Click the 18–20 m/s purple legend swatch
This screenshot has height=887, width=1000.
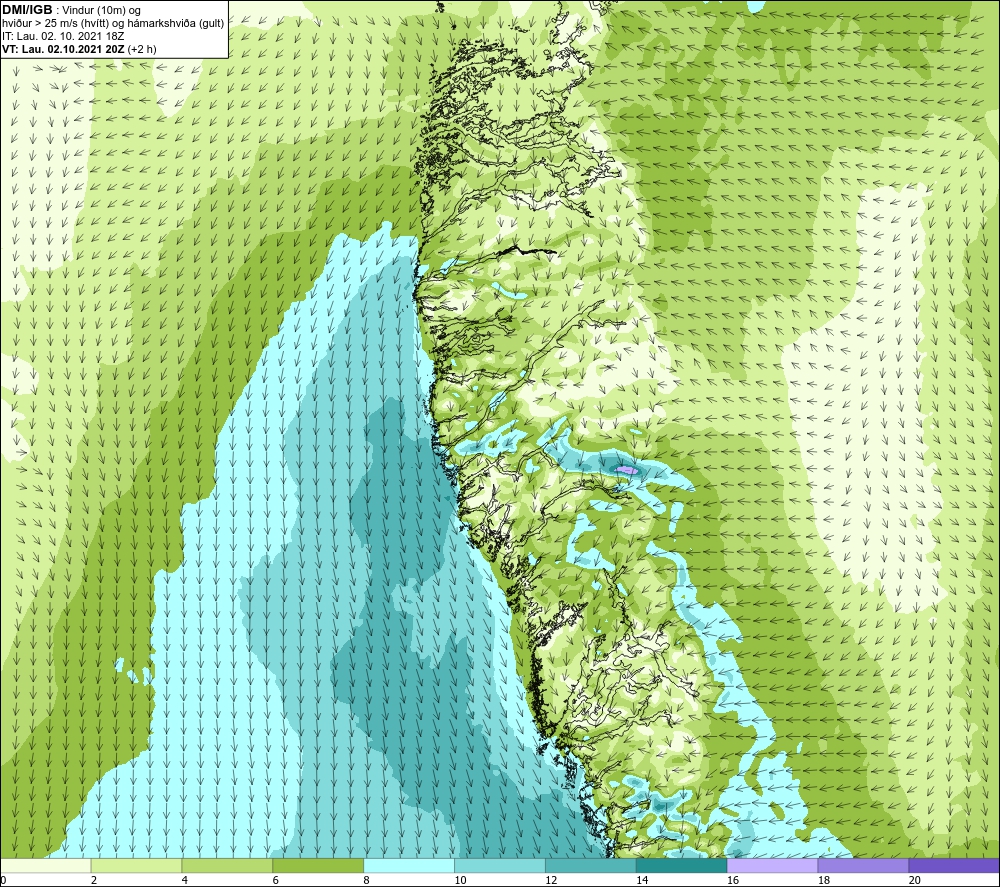point(863,865)
